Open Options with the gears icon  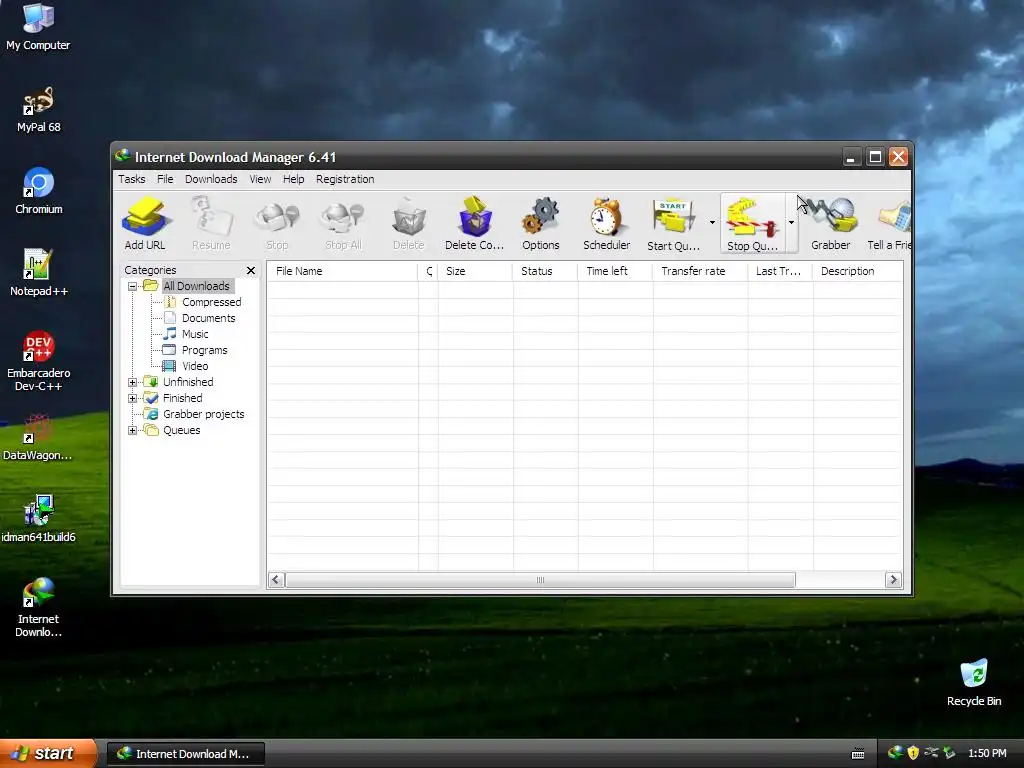tap(541, 224)
